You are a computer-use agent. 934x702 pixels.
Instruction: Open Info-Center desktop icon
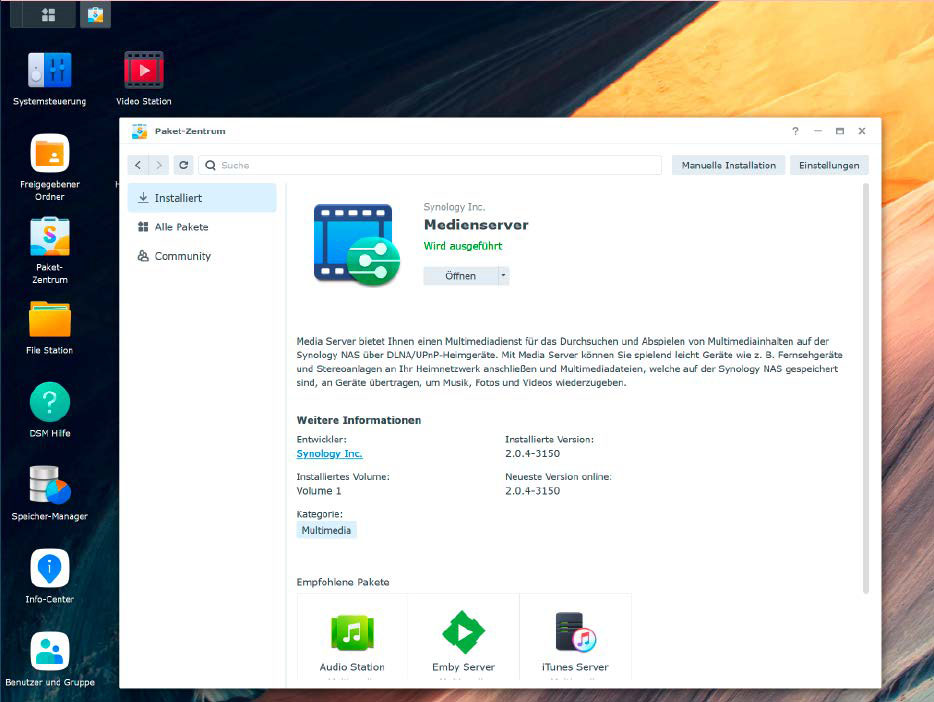[x=49, y=576]
